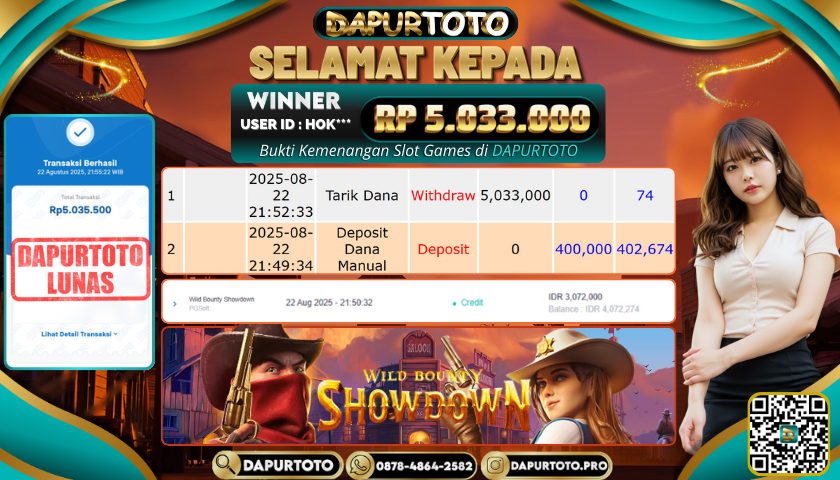Click the Instagram icon beside DAPURTOTO.PRO

495,466
